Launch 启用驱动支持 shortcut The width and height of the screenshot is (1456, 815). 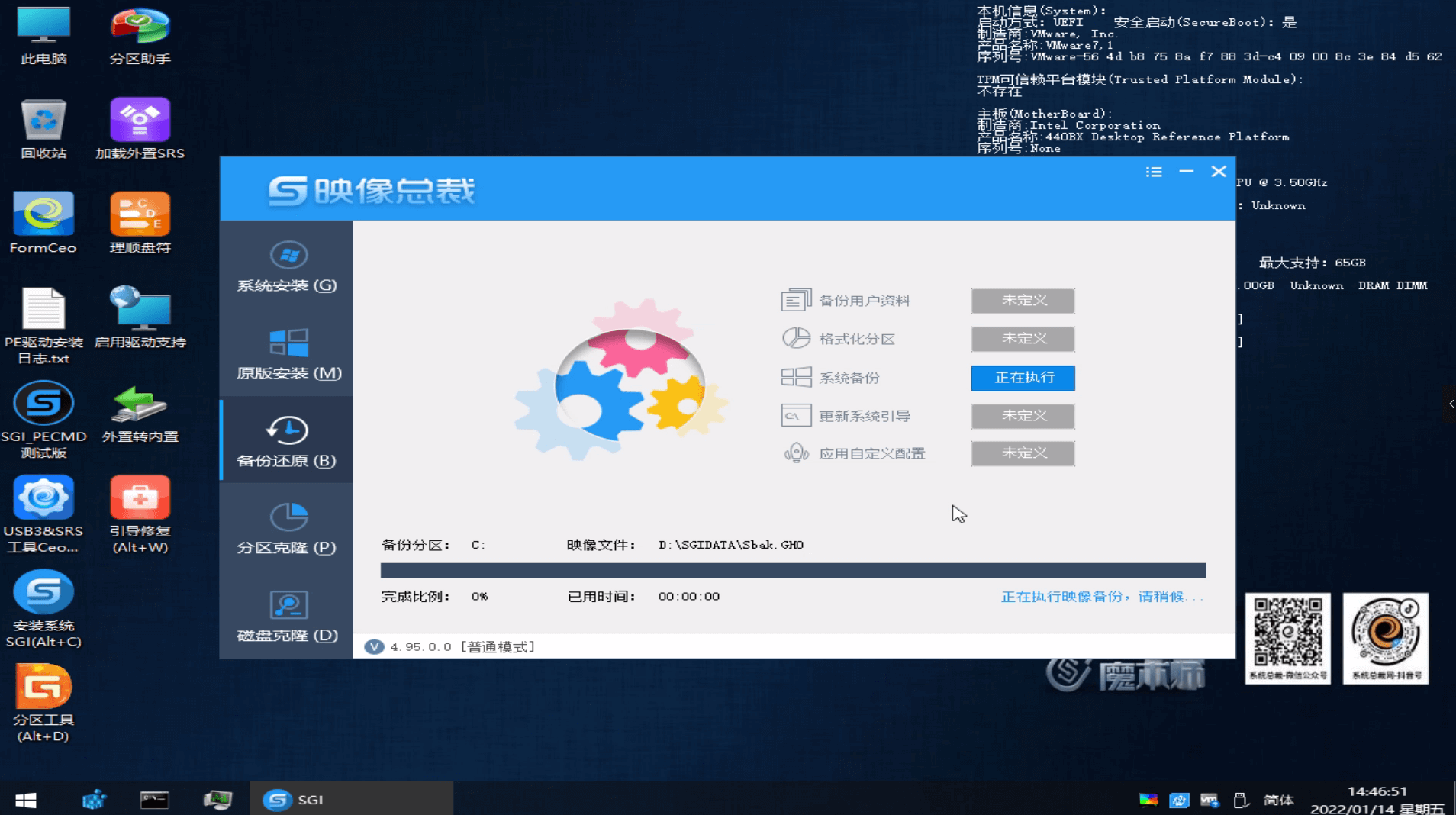pos(140,317)
